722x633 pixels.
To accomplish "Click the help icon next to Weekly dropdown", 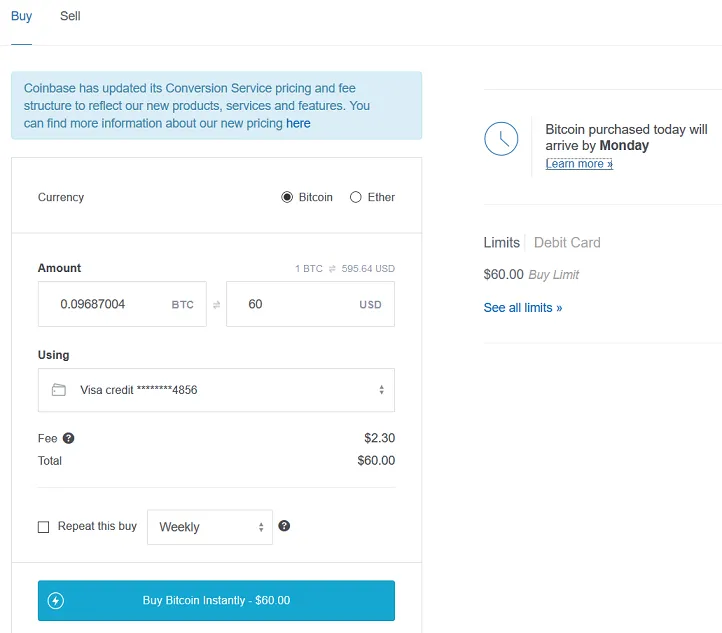I will 284,526.
